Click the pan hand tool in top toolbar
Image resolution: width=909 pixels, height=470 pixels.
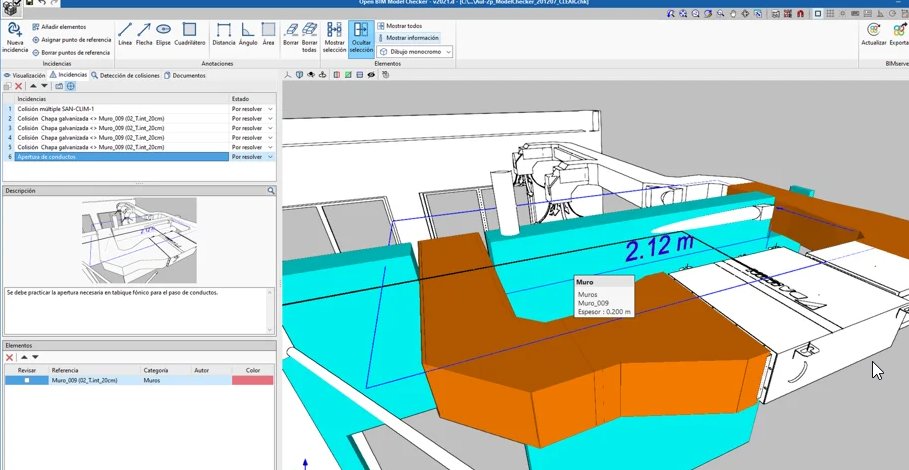pyautogui.click(x=733, y=13)
